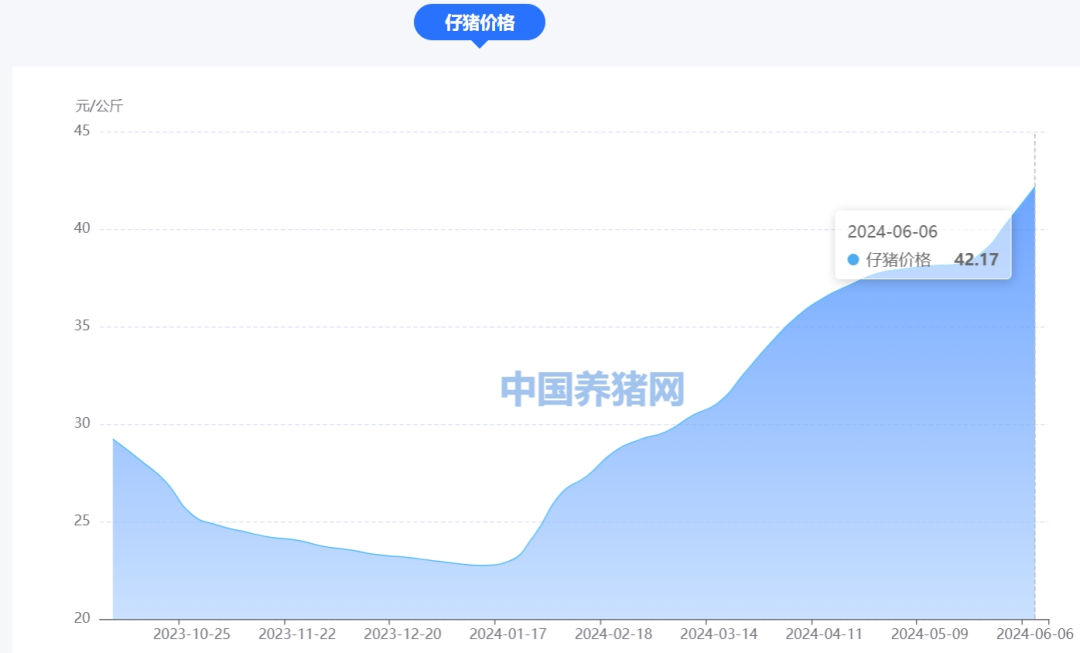Click the 2023-10-25 x-axis date label
The image size is (1080, 653).
click(191, 634)
